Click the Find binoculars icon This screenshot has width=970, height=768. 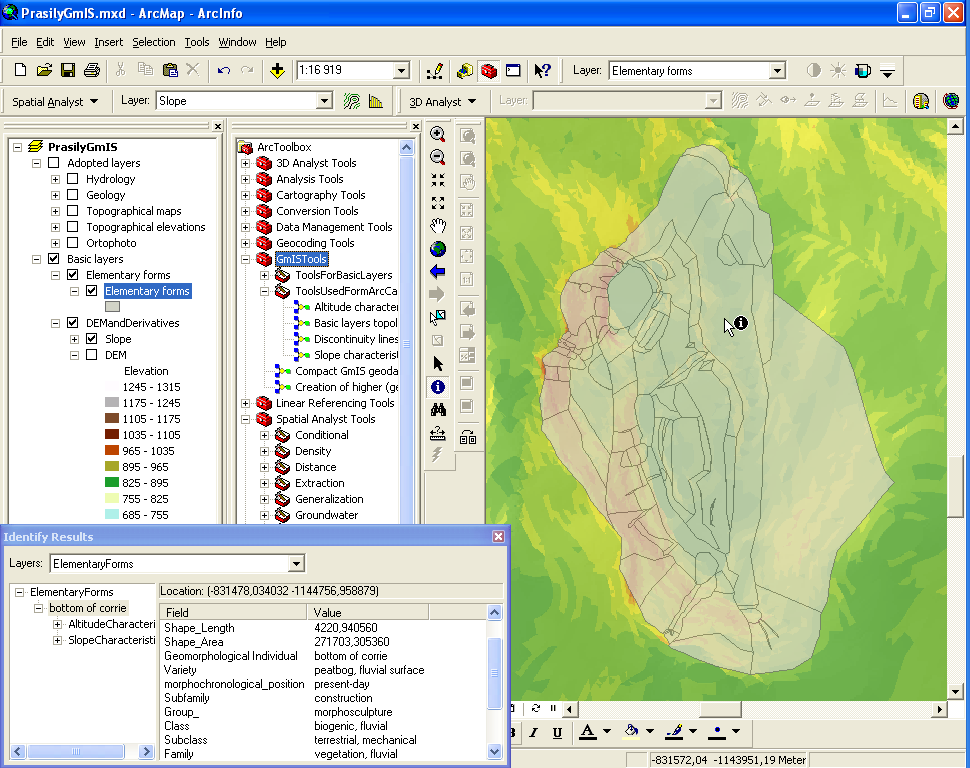[437, 410]
